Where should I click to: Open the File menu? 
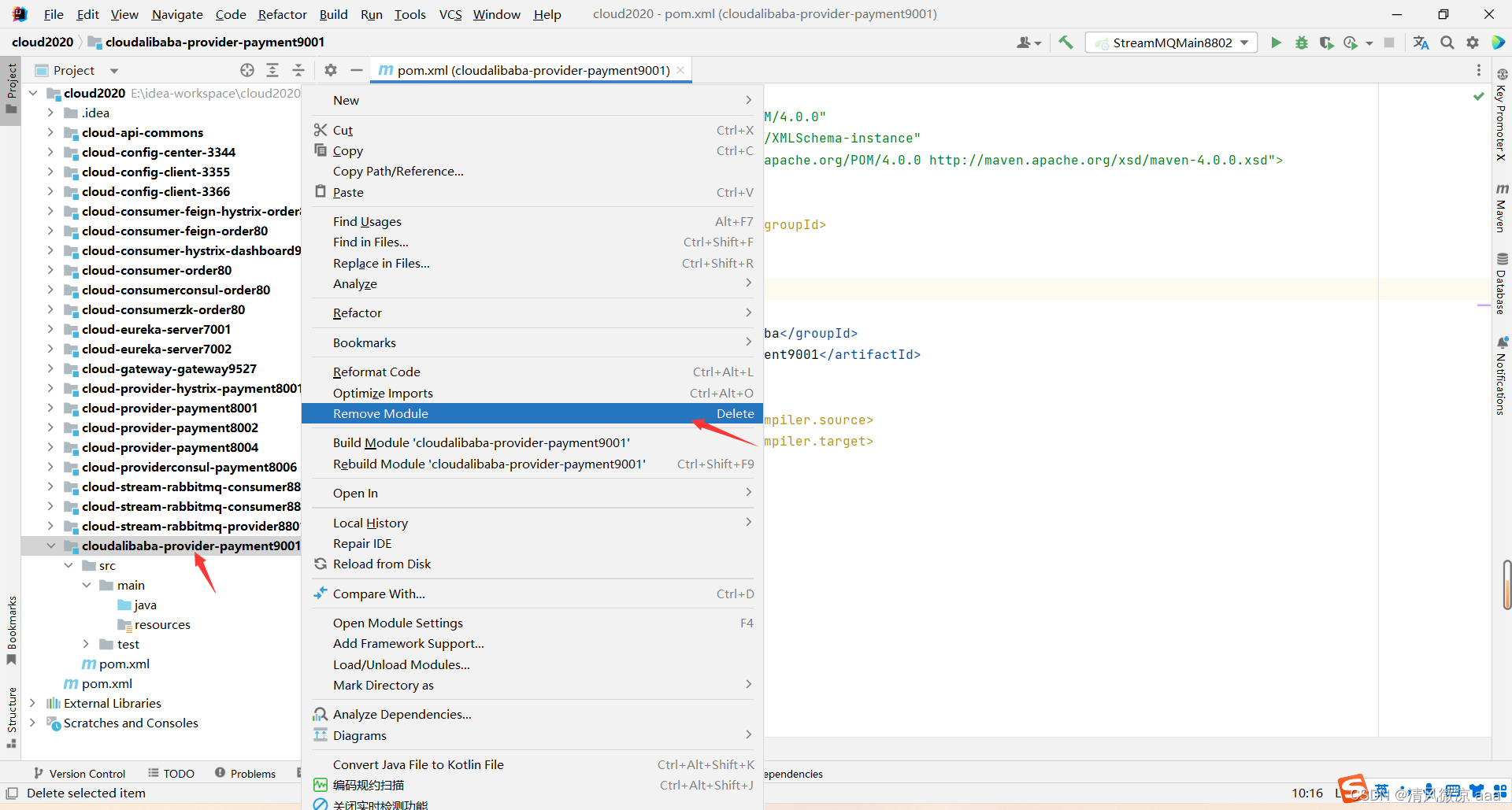coord(54,14)
